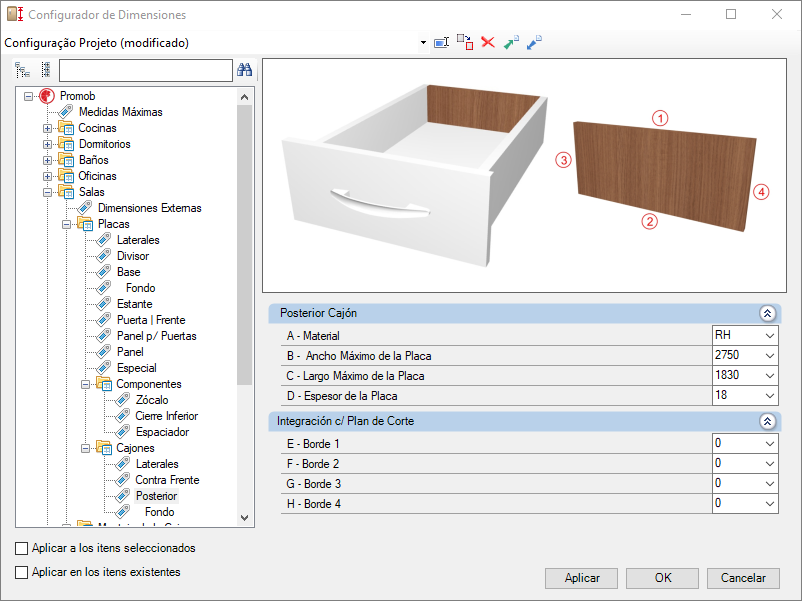Collapse the Componentes tree node
Image resolution: width=802 pixels, height=601 pixels.
click(x=85, y=384)
